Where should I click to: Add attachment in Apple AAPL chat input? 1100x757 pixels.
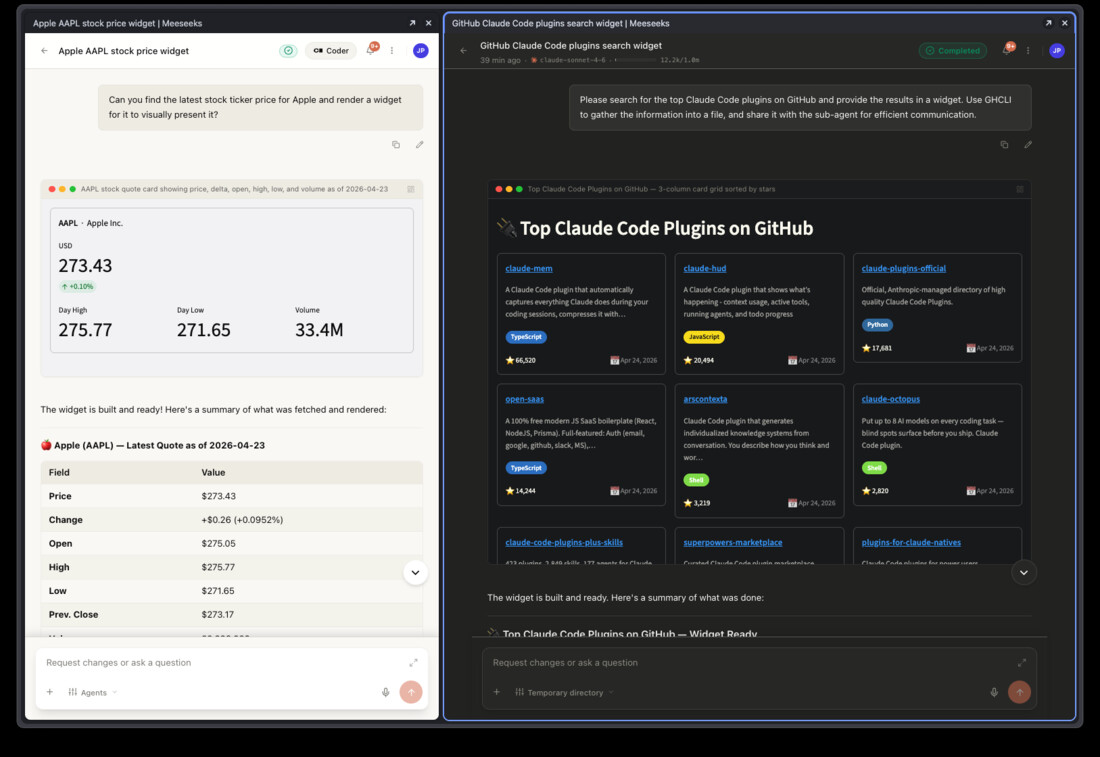(50, 692)
